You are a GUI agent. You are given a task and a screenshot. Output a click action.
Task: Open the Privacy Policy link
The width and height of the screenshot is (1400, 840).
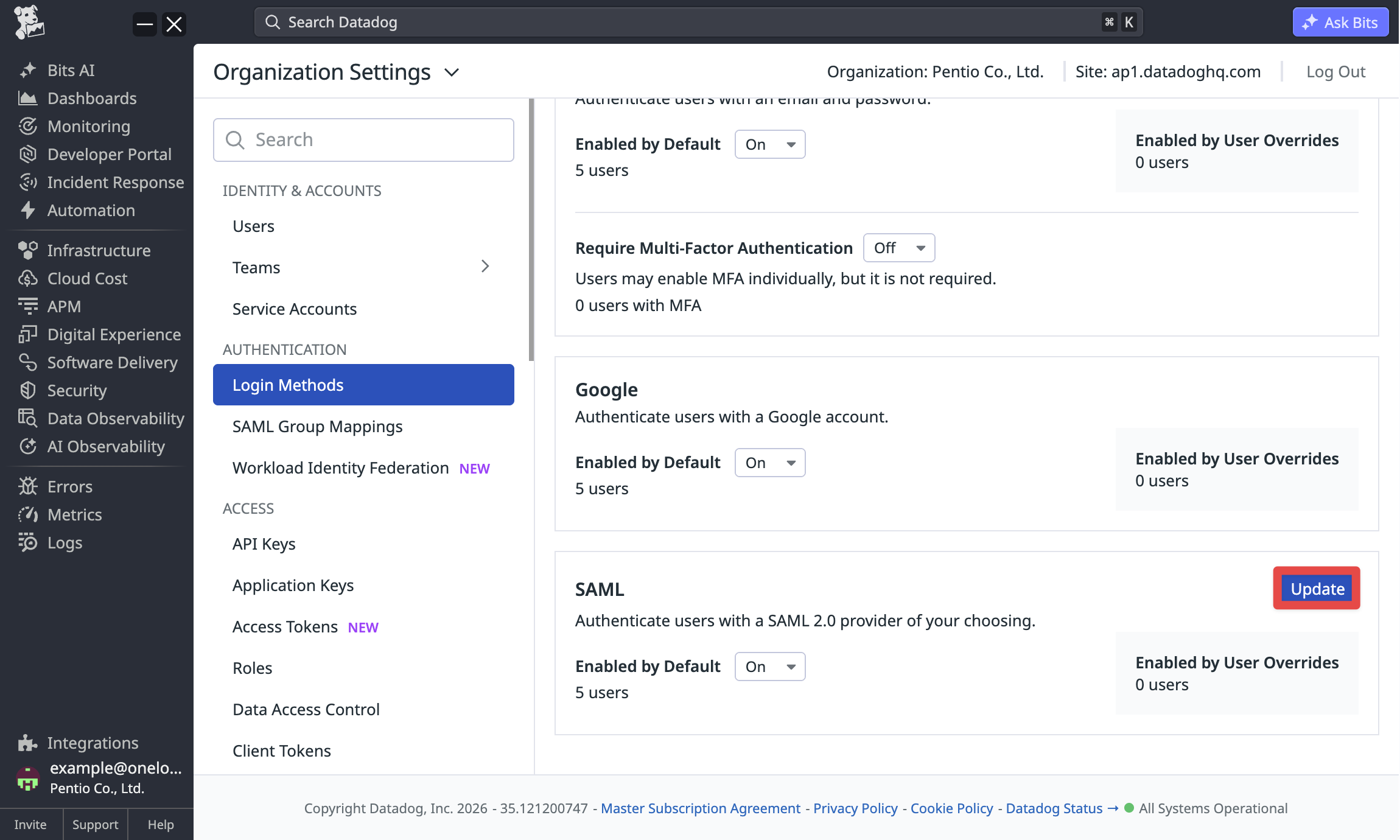(855, 808)
